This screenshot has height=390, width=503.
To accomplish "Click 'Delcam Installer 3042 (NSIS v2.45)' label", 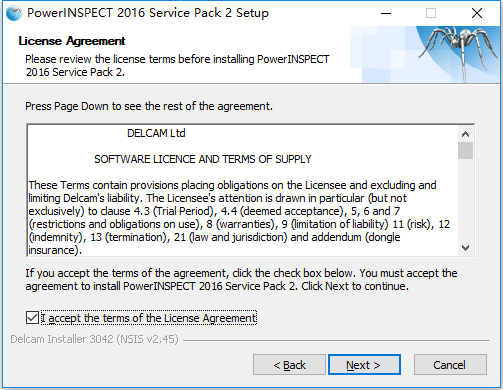I will coord(94,339).
